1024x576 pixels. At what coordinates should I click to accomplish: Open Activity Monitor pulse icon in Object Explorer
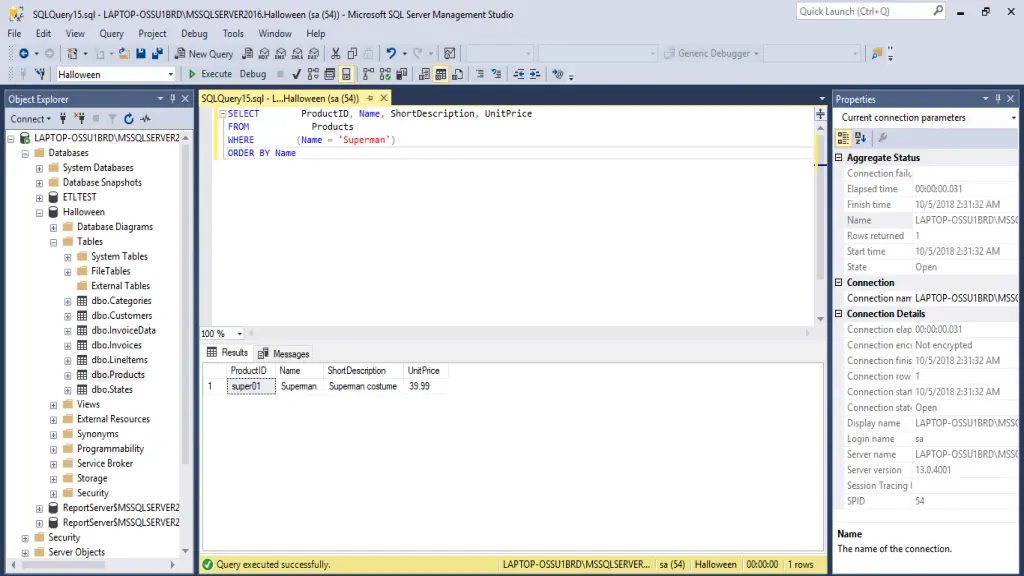[x=146, y=119]
